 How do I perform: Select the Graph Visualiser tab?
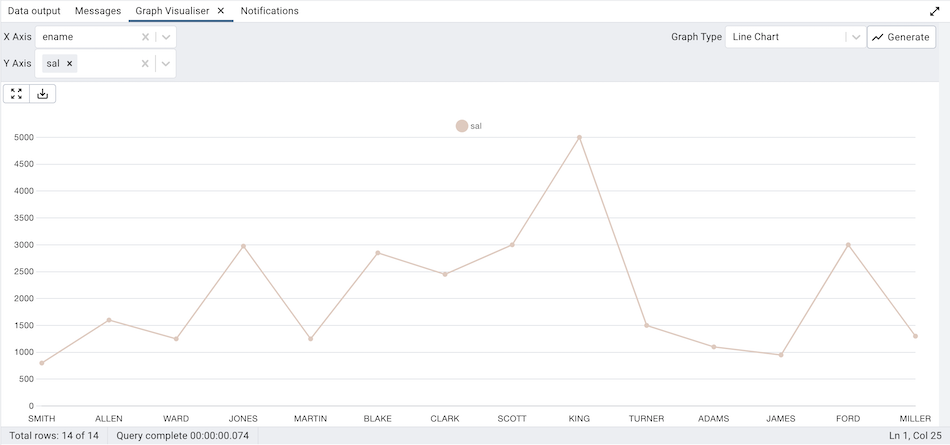pos(173,11)
